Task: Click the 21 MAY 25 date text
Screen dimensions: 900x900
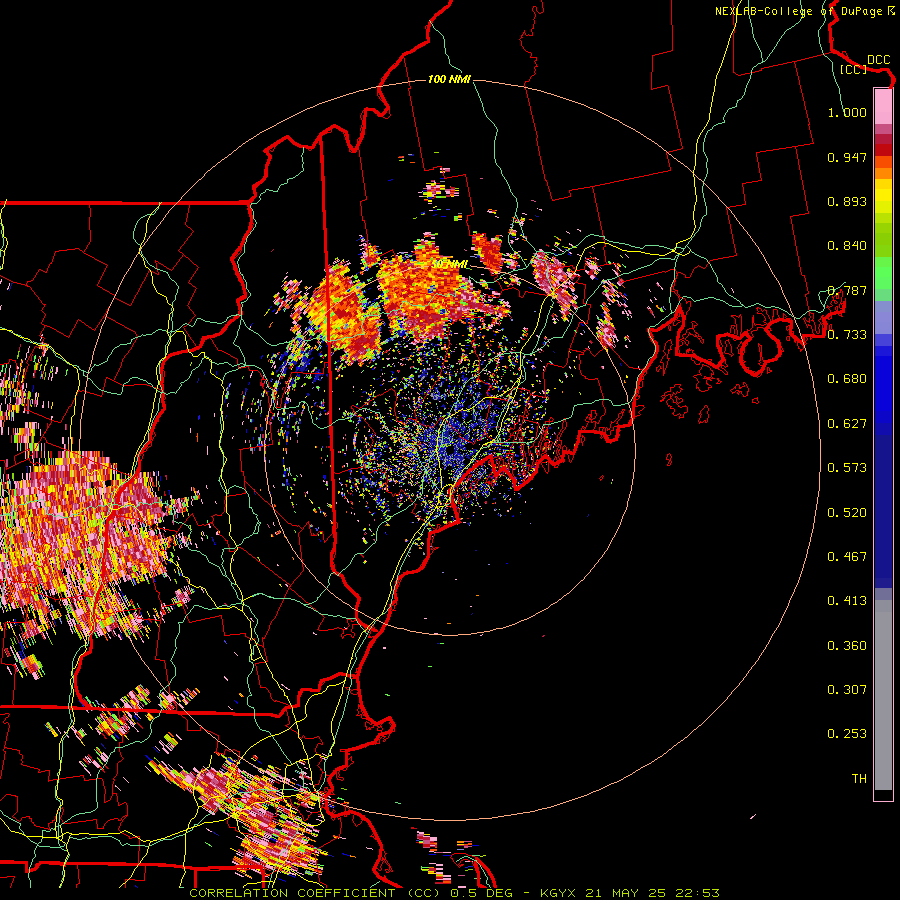Action: [626, 893]
